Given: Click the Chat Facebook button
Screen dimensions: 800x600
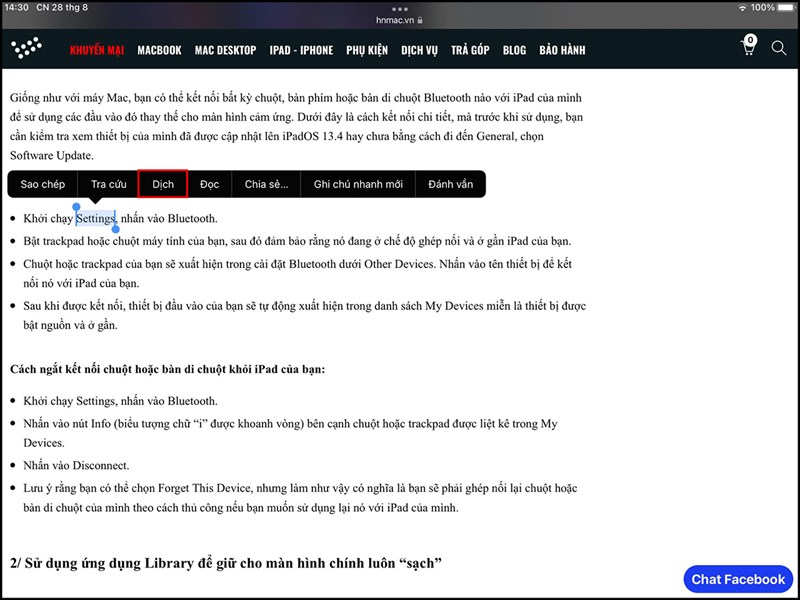Looking at the screenshot, I should pos(738,579).
